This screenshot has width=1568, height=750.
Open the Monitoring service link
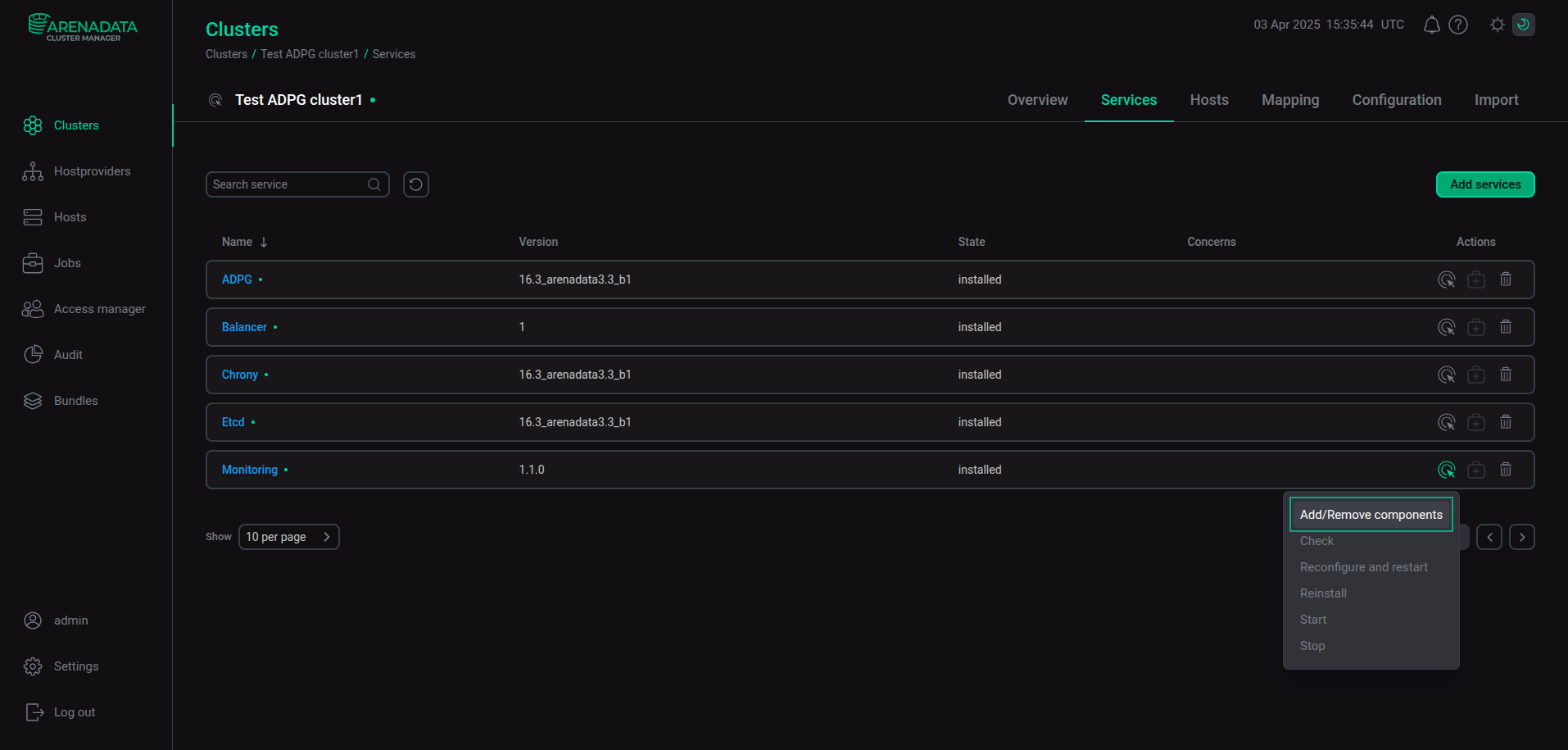coord(250,470)
